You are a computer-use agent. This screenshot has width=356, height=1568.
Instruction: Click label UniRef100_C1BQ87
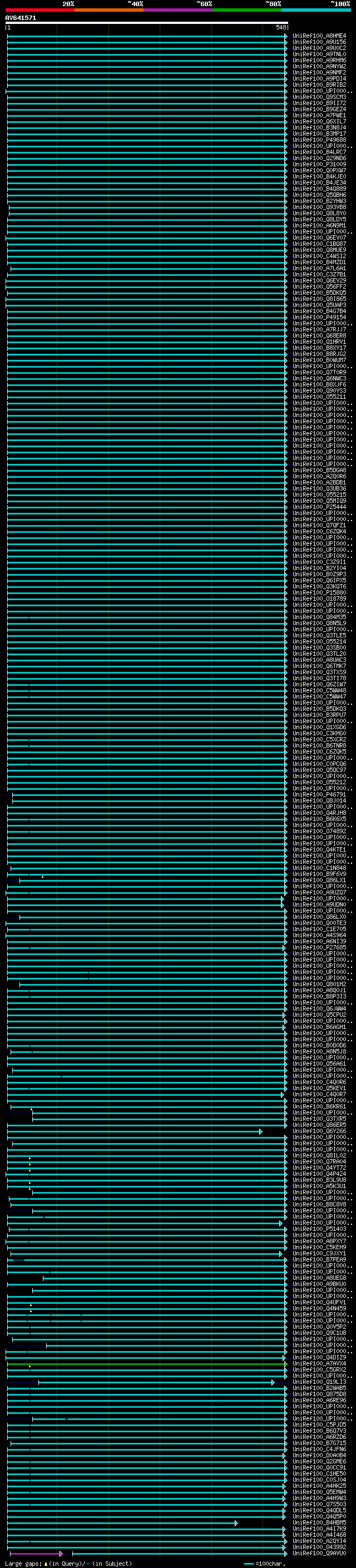click(x=319, y=244)
